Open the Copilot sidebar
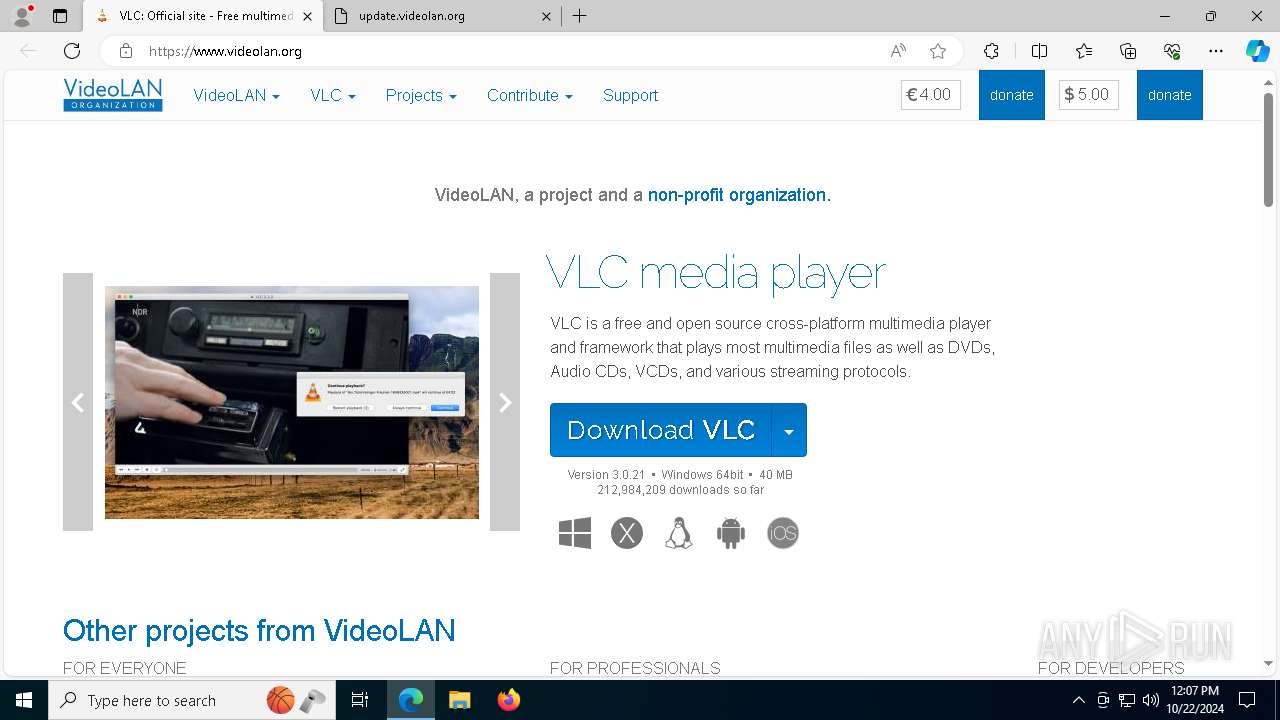The image size is (1280, 720). pos(1257,51)
